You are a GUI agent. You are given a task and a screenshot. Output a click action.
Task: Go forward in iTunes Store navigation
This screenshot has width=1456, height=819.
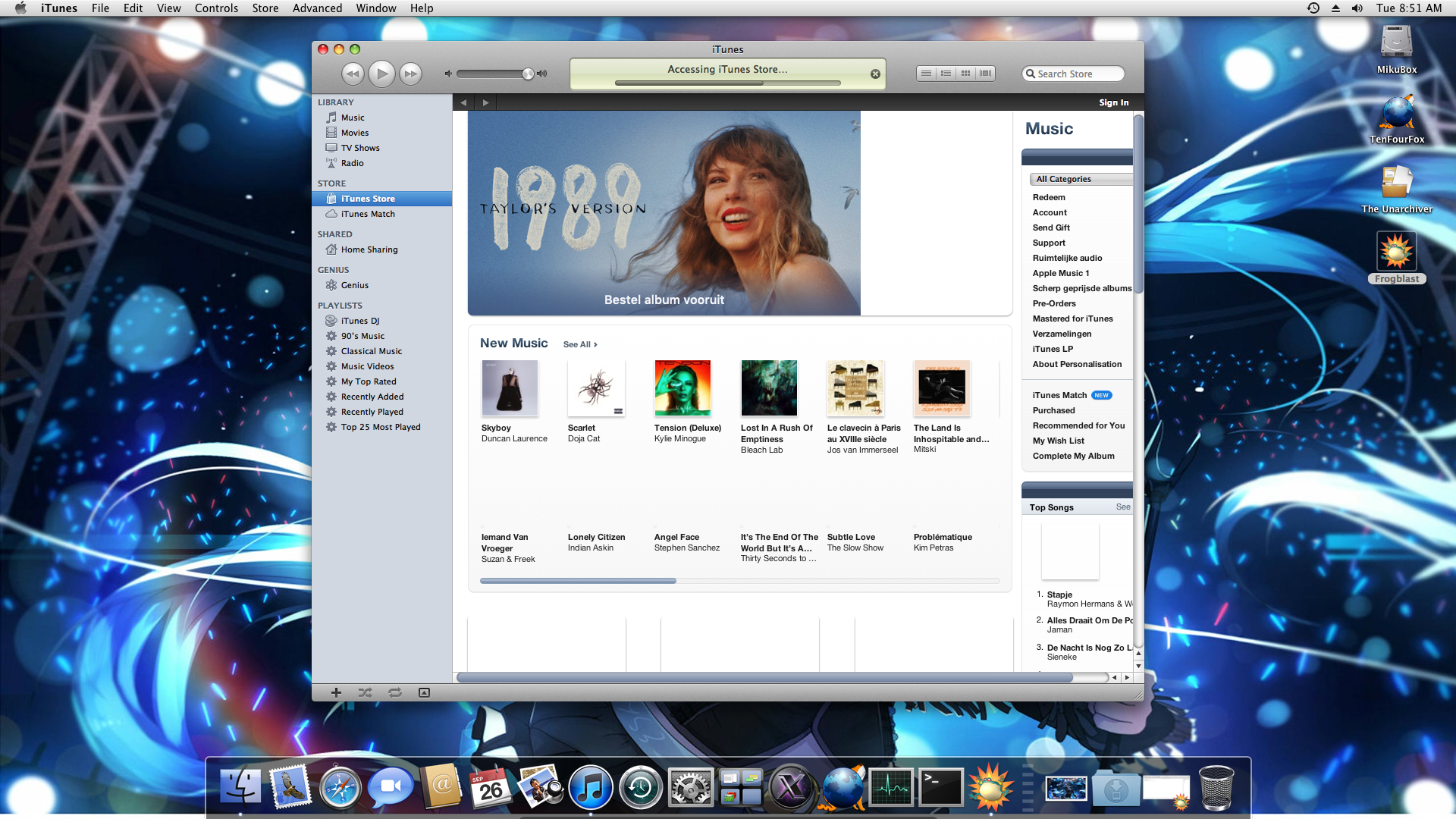(x=485, y=102)
